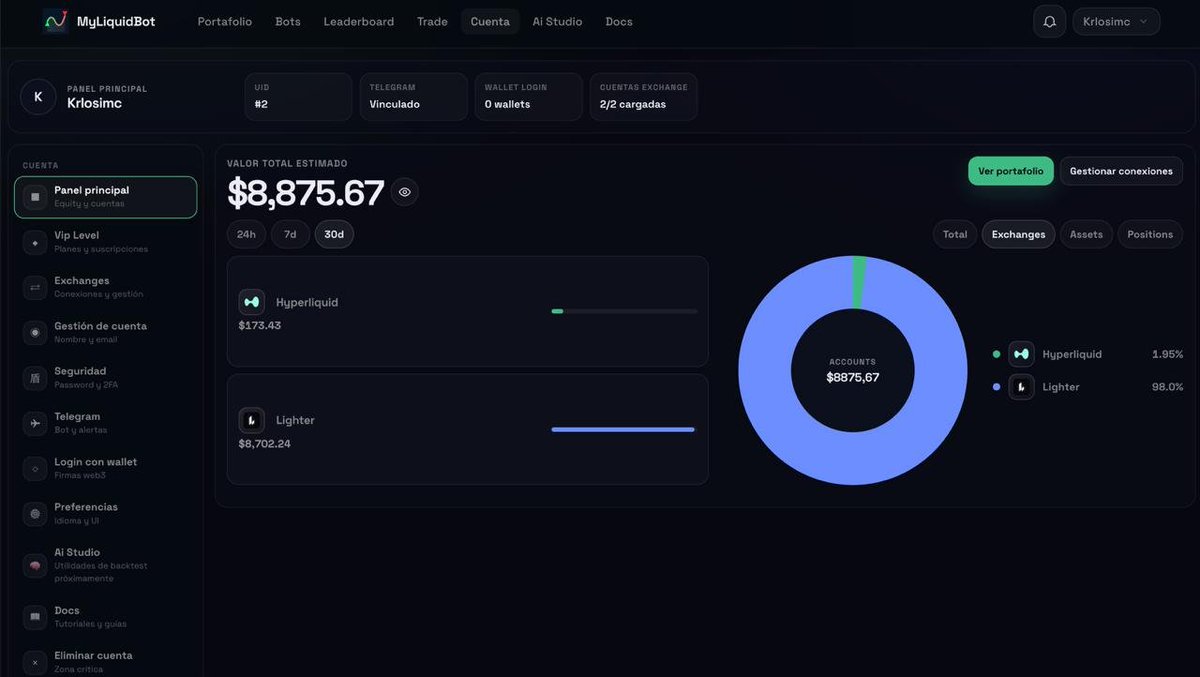
Task: Open Ai Studio from the top navigation
Action: 557,21
